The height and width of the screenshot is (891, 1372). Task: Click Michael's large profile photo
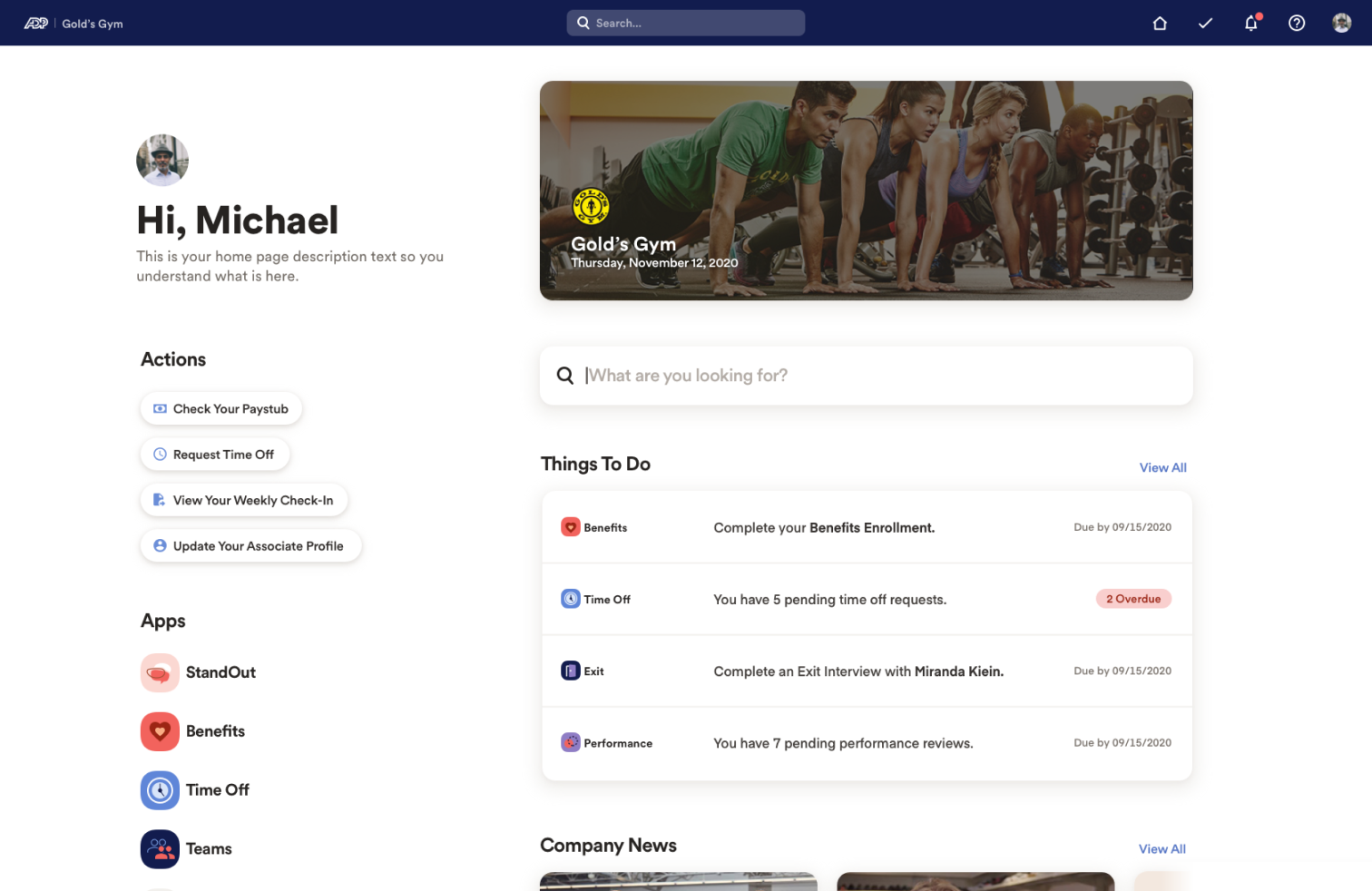pos(162,161)
